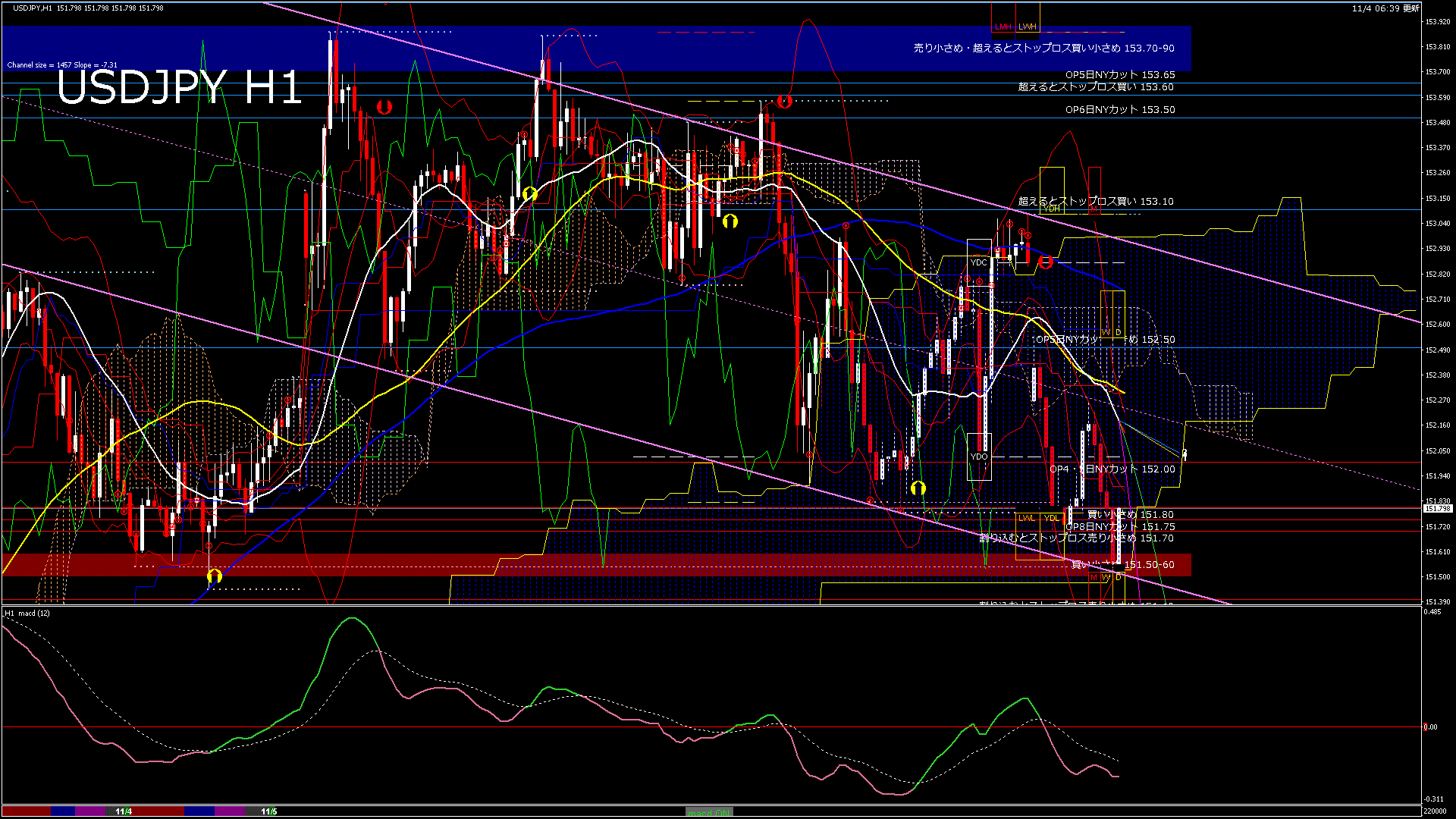1456x819 pixels.
Task: Click the USDJPY,H1 OHLC header line
Action: (x=88, y=8)
